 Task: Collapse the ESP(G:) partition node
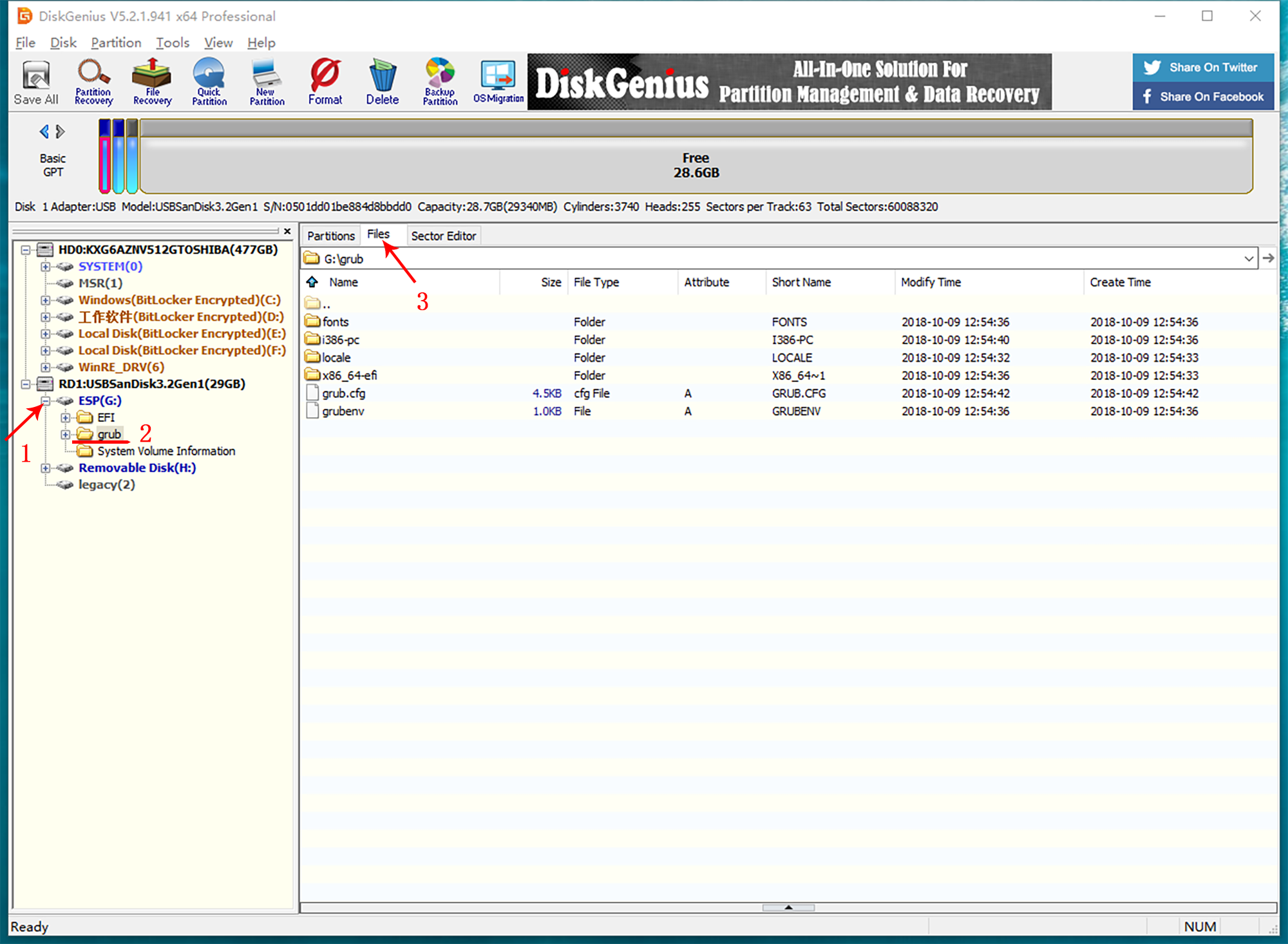pyautogui.click(x=45, y=401)
